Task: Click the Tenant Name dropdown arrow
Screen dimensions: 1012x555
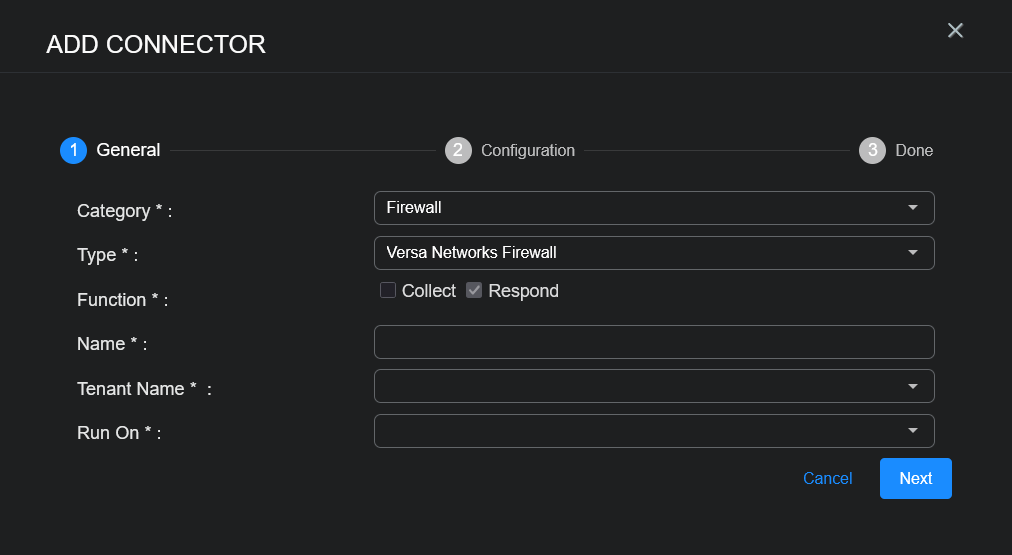Action: click(912, 386)
